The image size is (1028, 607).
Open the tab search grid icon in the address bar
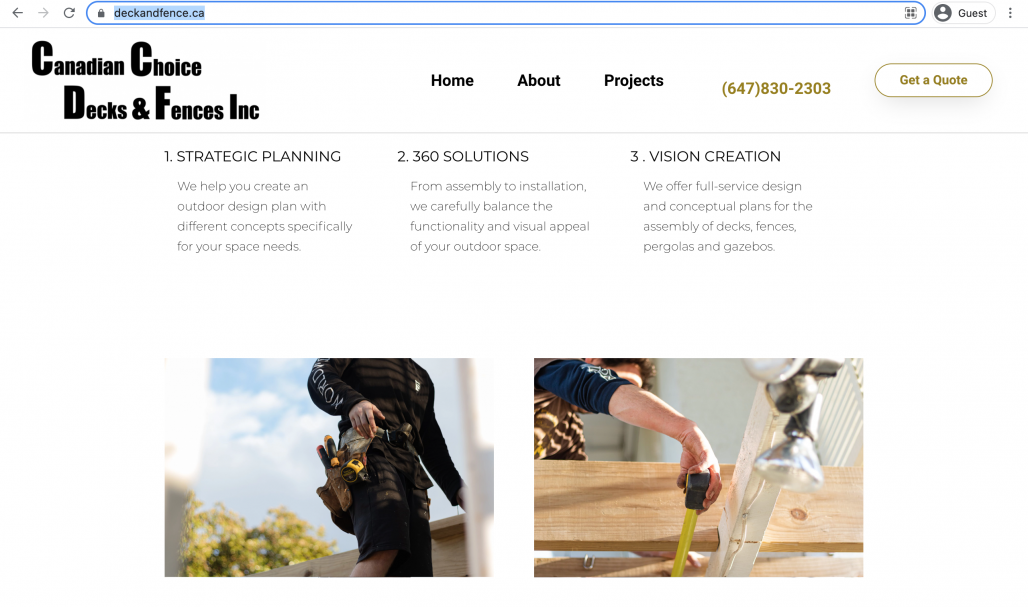point(911,13)
